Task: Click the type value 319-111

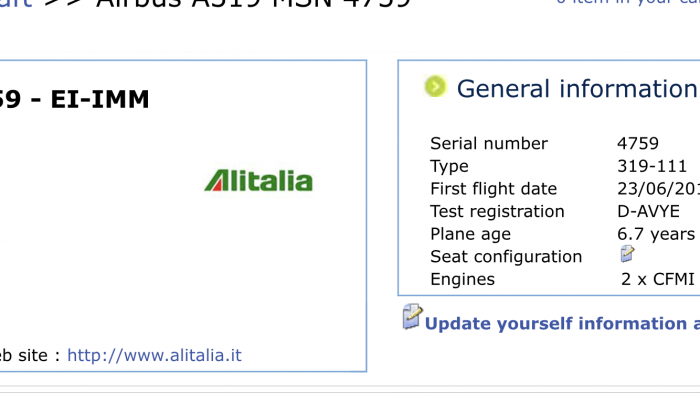Action: 652,166
